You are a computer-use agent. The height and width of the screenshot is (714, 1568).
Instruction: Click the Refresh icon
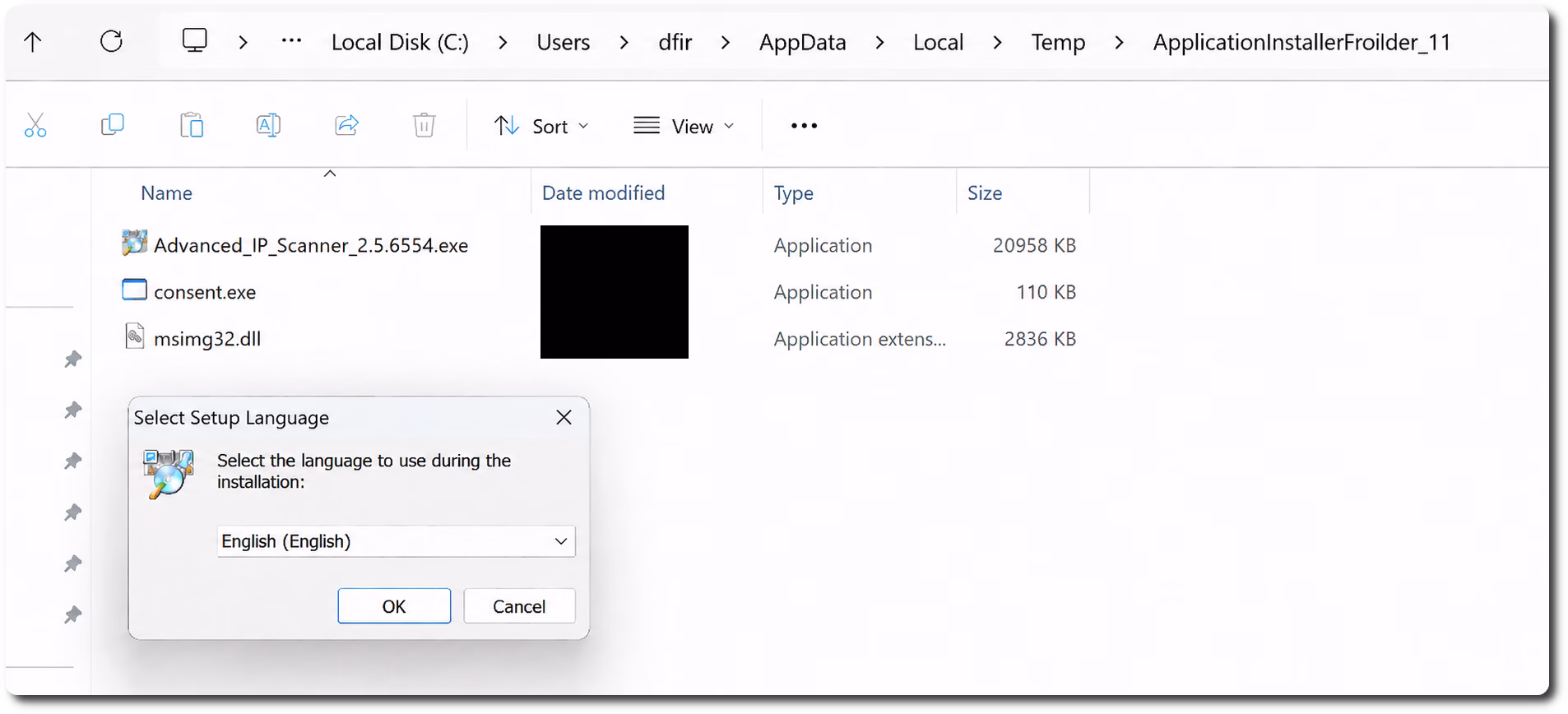tap(111, 41)
